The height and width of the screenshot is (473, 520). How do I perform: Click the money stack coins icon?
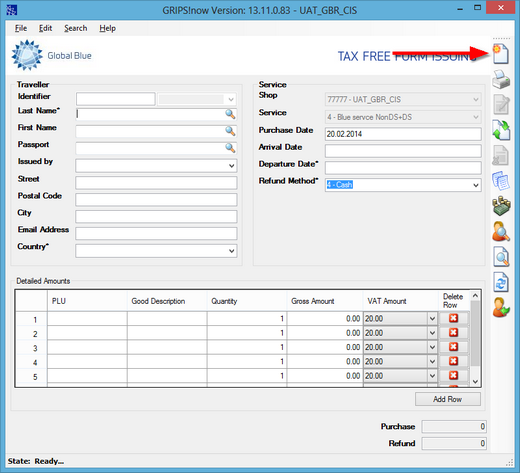[501, 206]
